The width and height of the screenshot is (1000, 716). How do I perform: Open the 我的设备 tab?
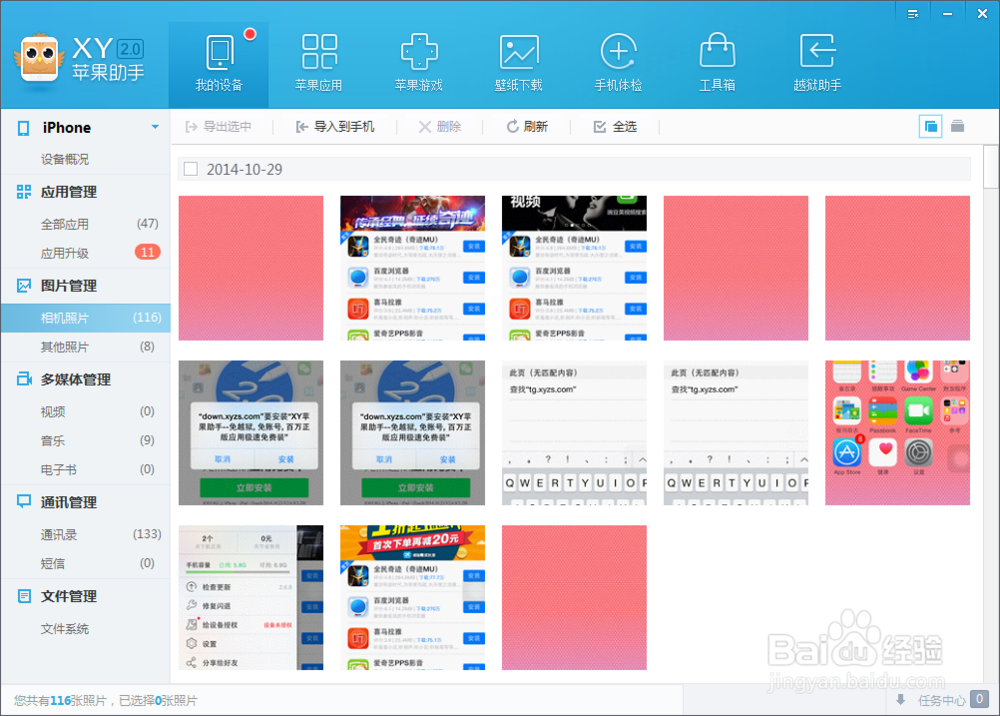[219, 64]
